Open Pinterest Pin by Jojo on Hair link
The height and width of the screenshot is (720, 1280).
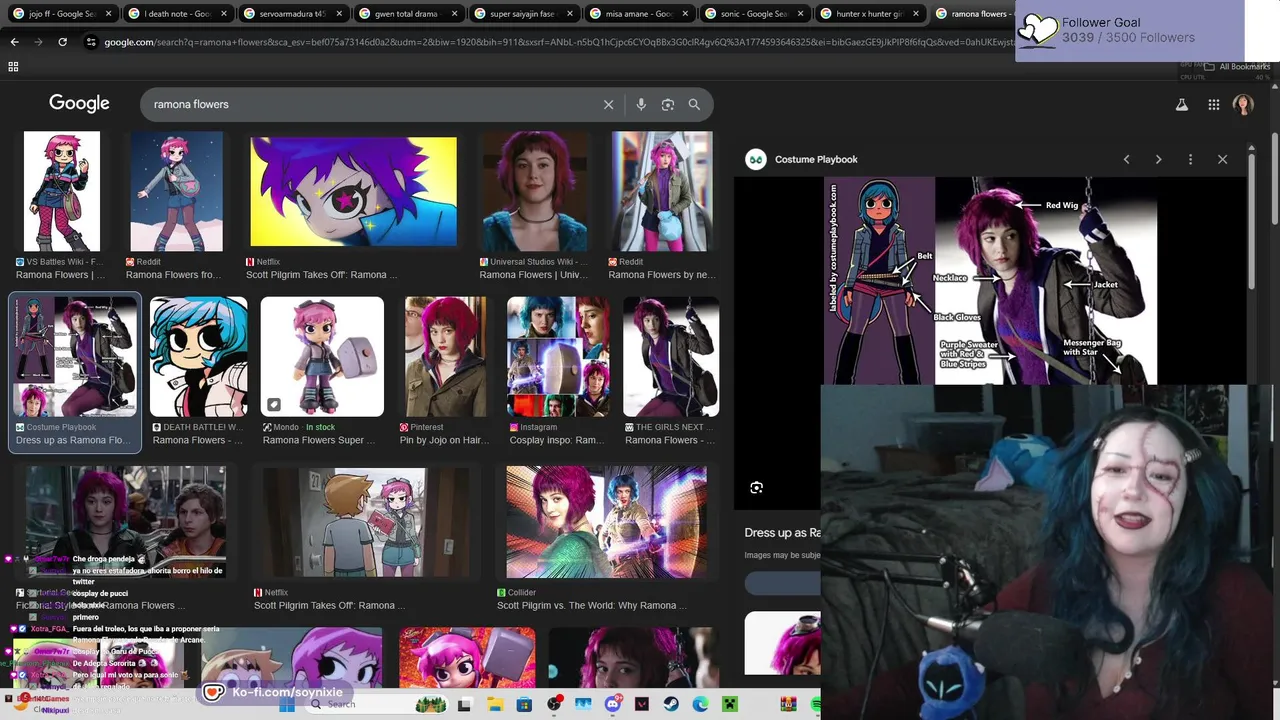(444, 440)
